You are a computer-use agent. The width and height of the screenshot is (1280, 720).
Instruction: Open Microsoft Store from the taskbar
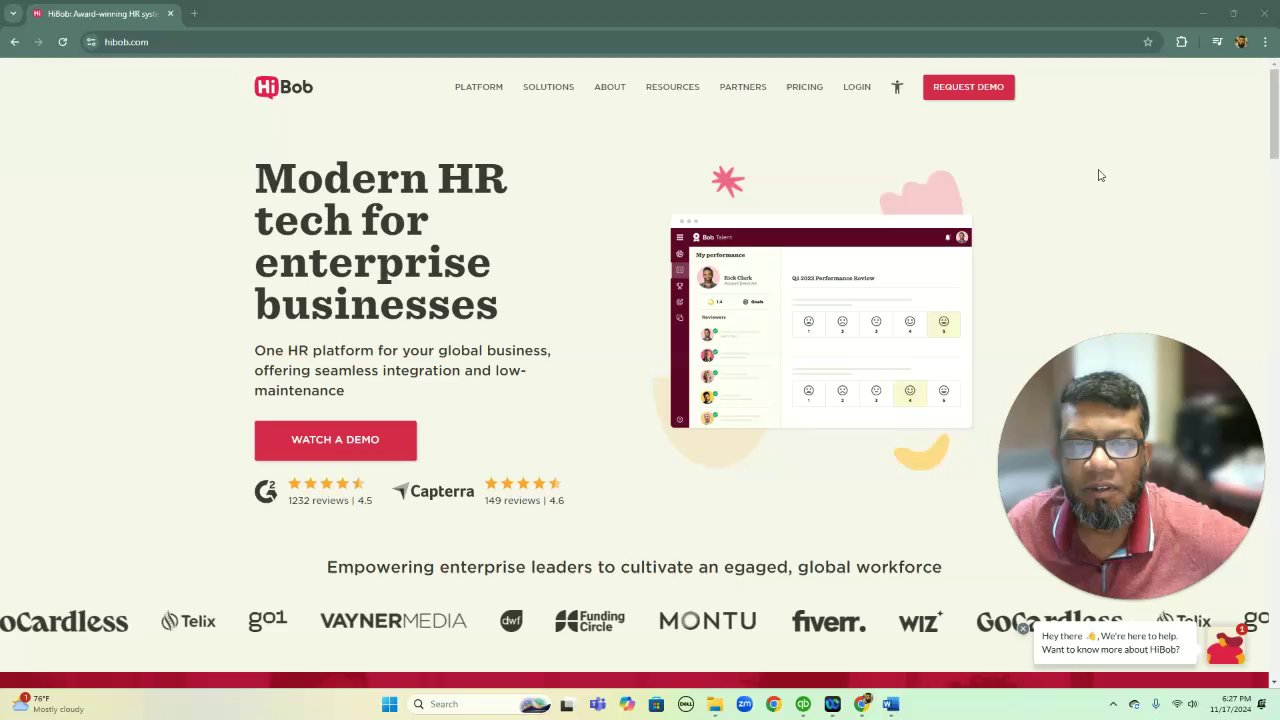(x=656, y=704)
